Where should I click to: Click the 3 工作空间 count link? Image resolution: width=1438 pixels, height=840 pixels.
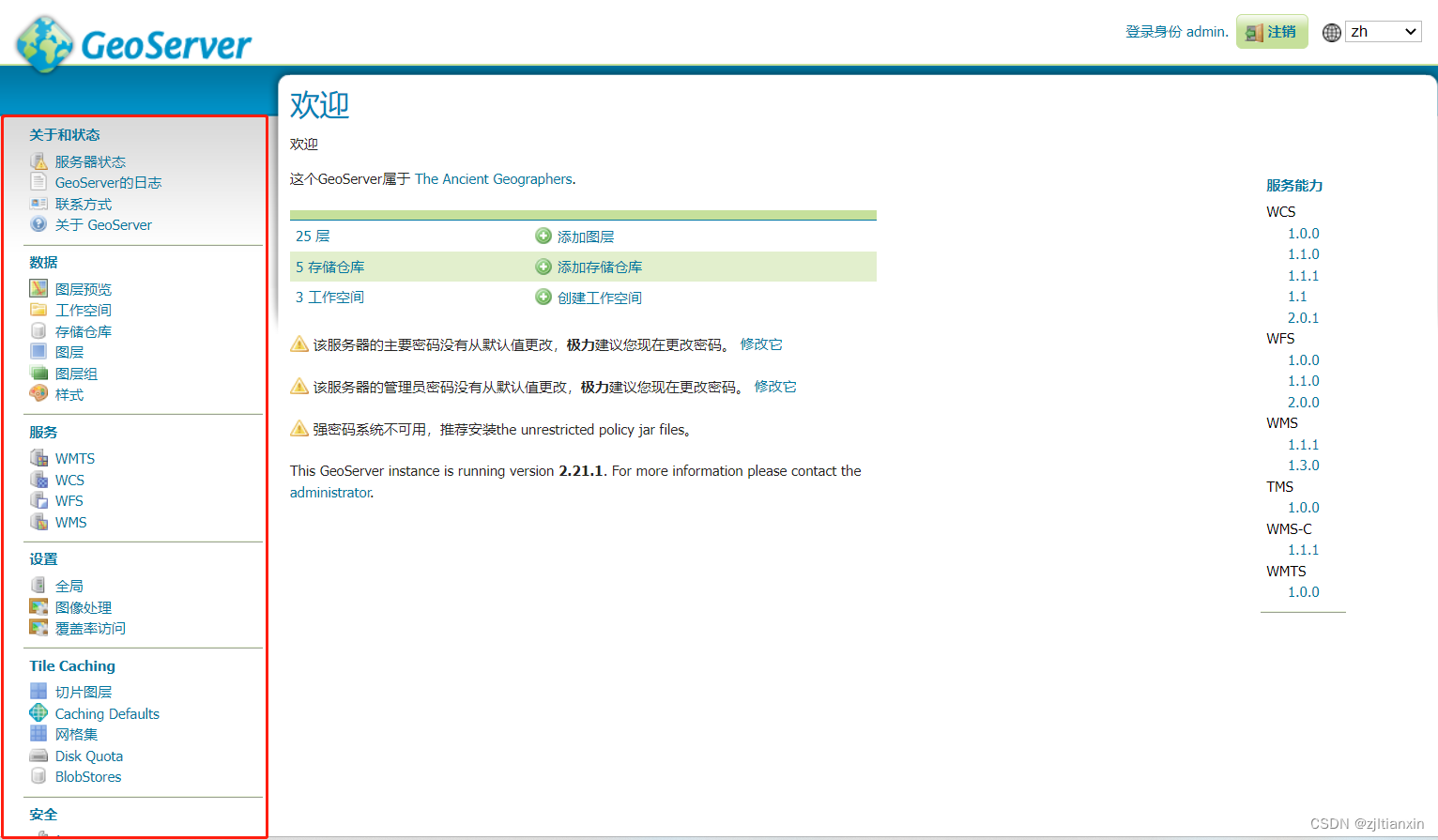[x=330, y=297]
